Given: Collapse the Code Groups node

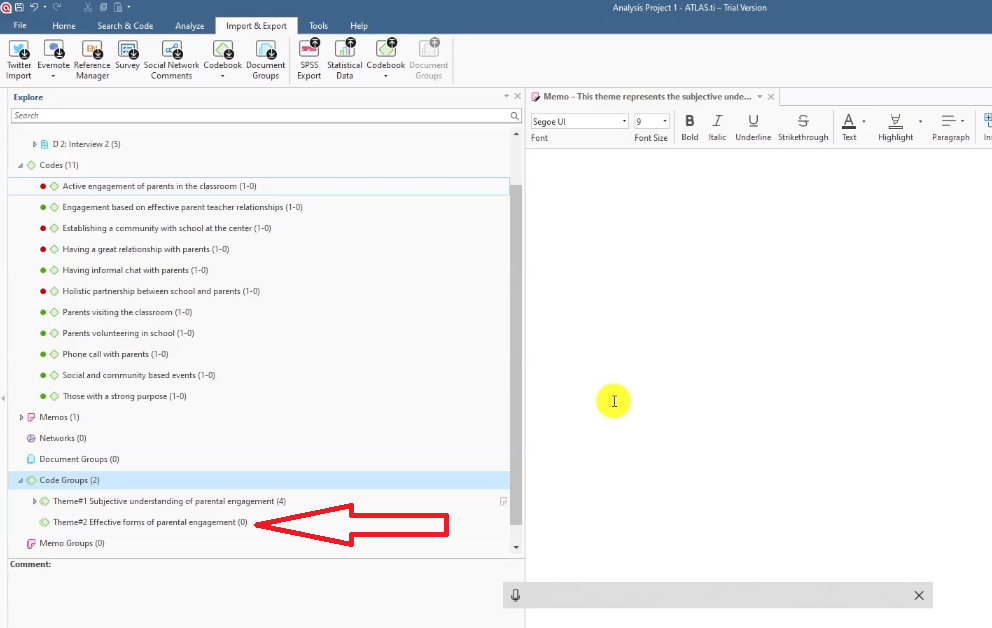Looking at the screenshot, I should [x=21, y=480].
